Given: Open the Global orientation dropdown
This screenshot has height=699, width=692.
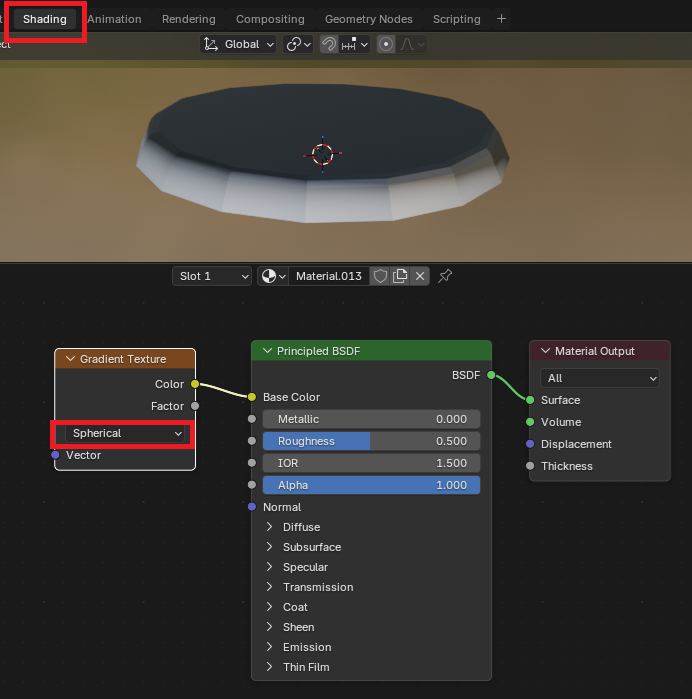Looking at the screenshot, I should (239, 44).
